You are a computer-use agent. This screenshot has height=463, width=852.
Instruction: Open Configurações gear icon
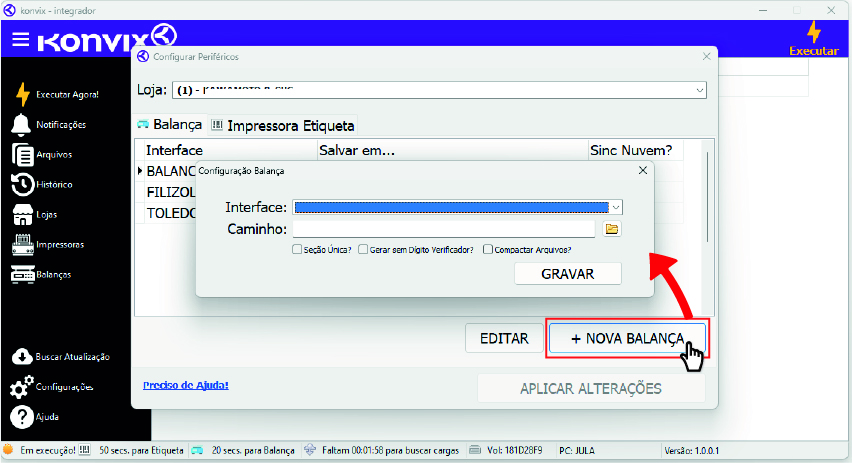click(x=22, y=387)
